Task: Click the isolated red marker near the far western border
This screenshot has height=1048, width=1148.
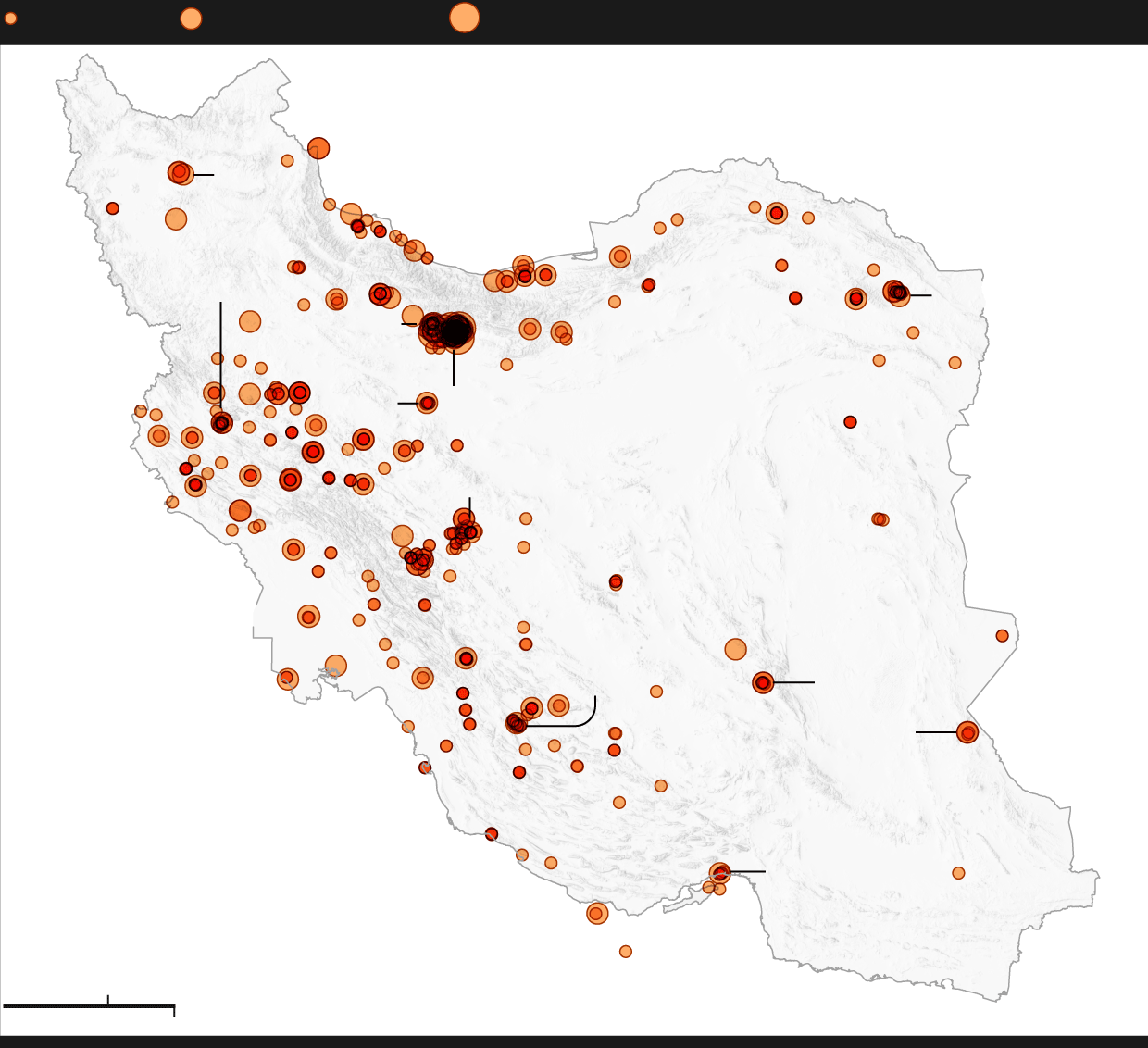Action: (113, 208)
